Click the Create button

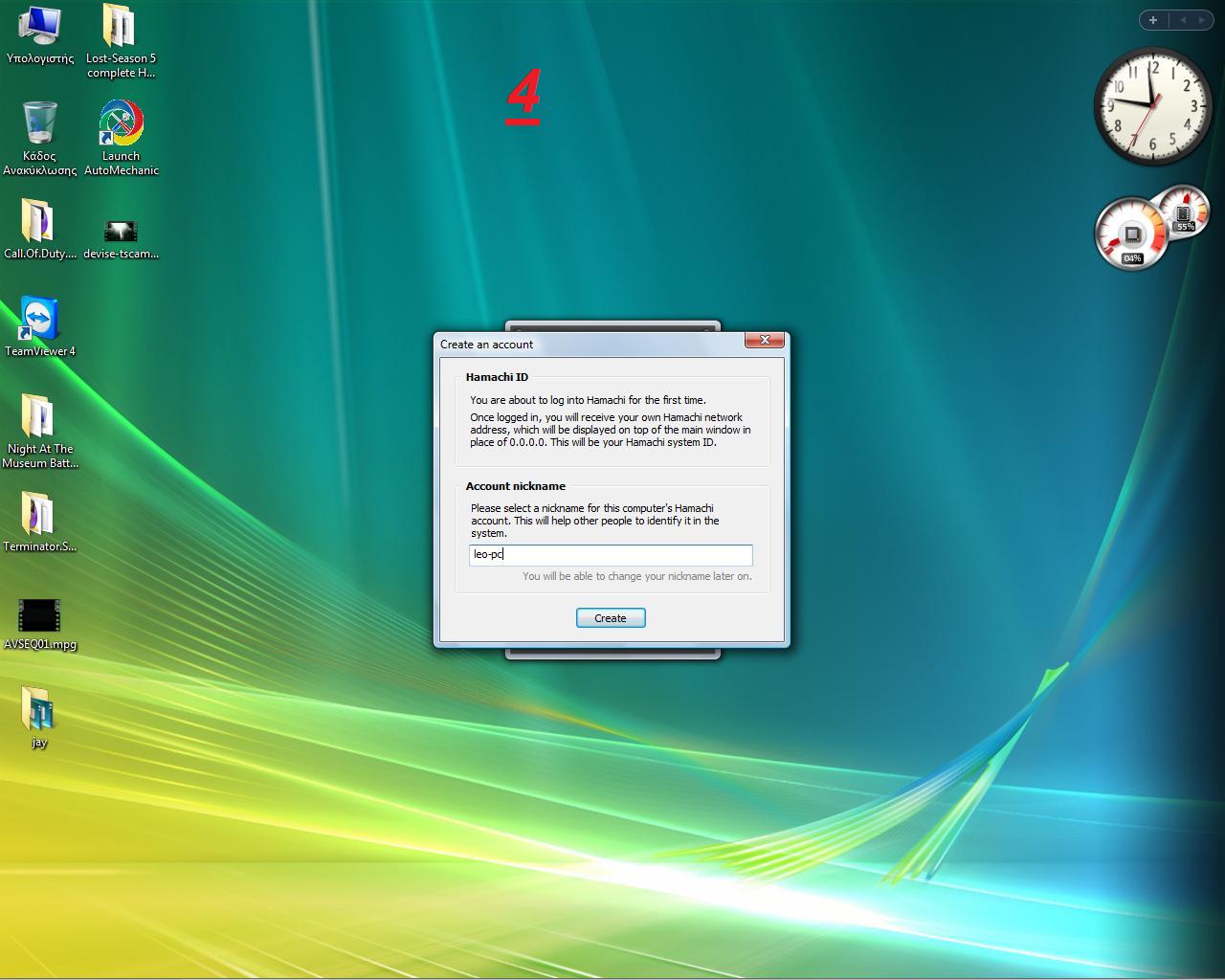click(x=611, y=618)
